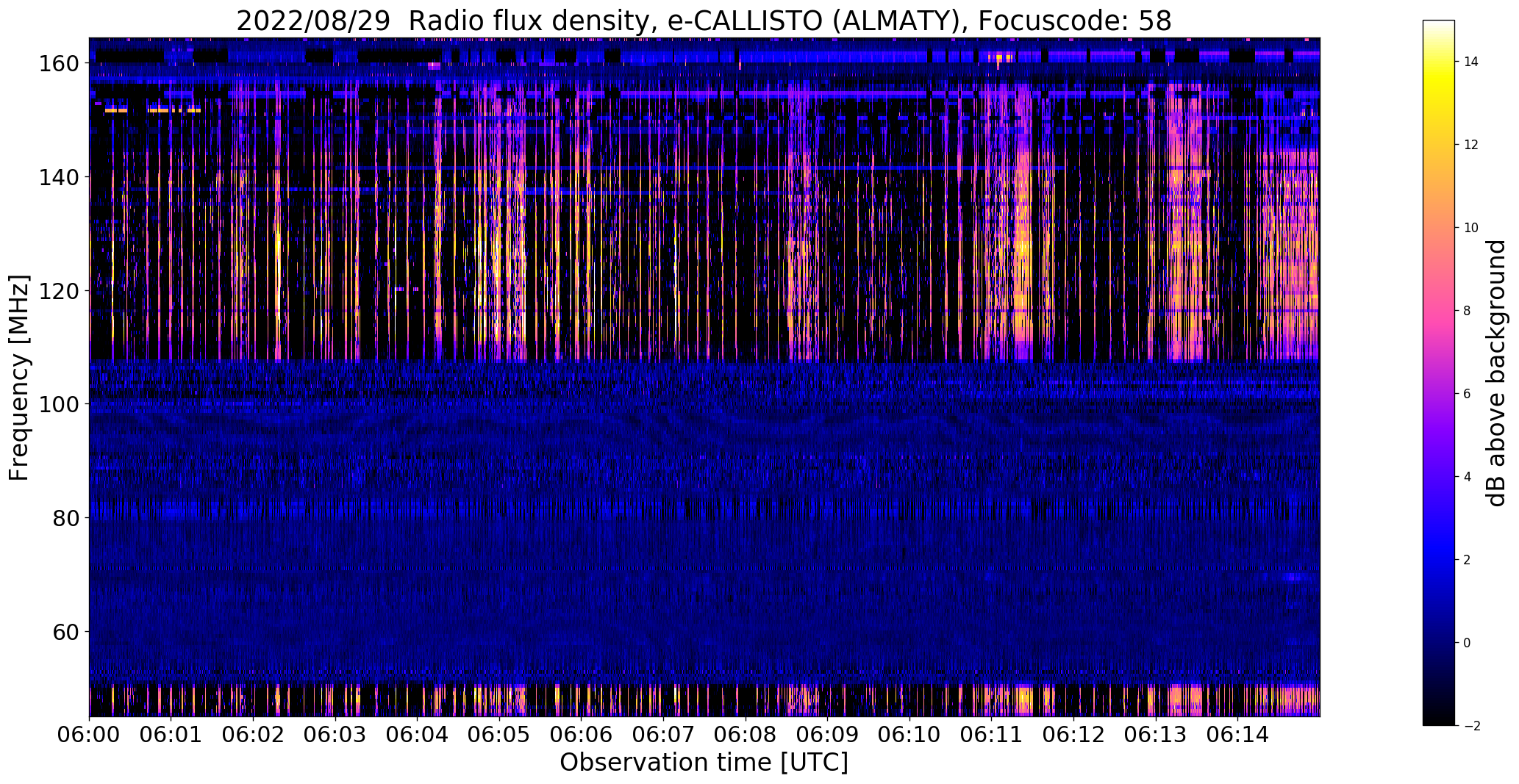Click the 06:02 time tick label

(x=253, y=736)
